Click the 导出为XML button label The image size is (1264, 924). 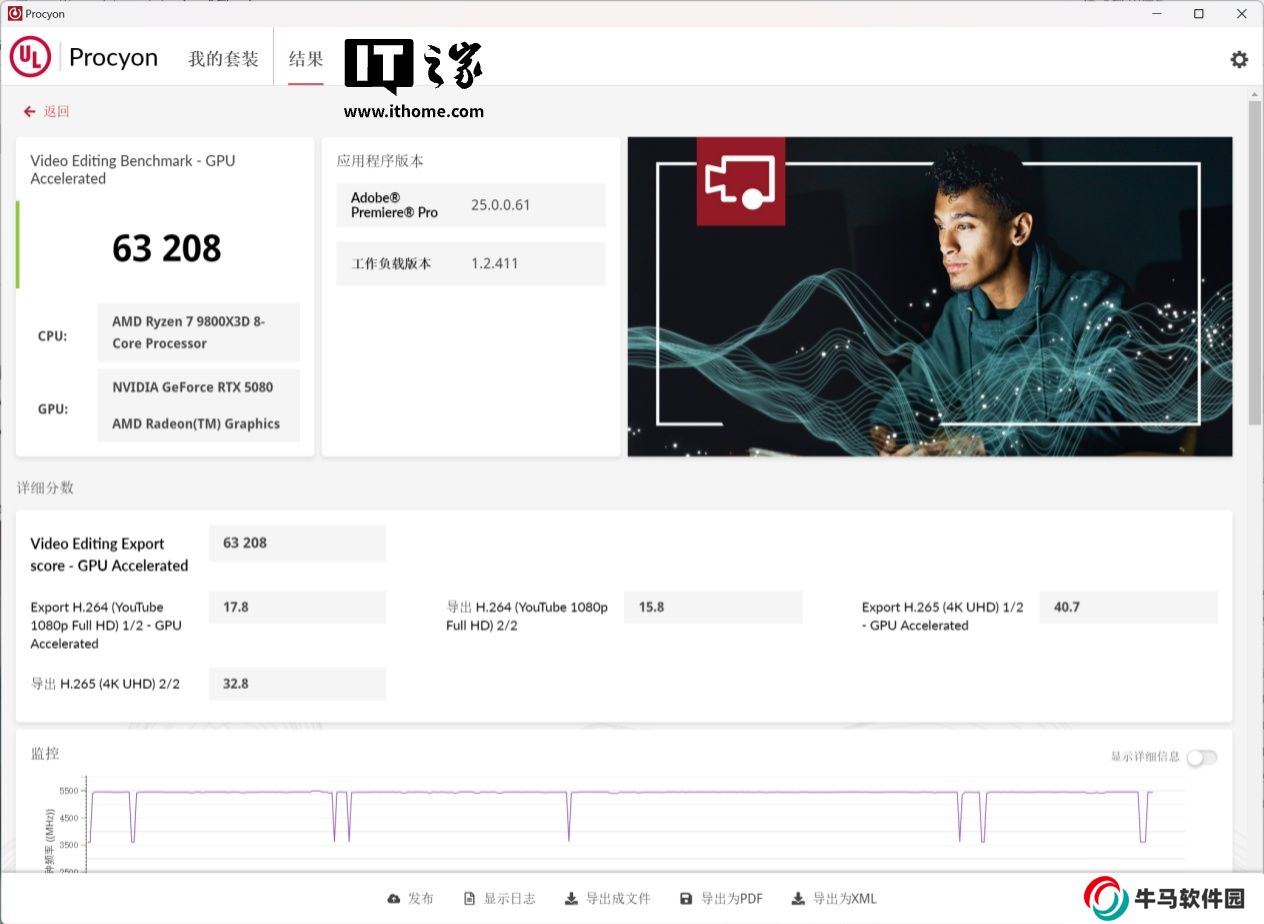pos(844,899)
